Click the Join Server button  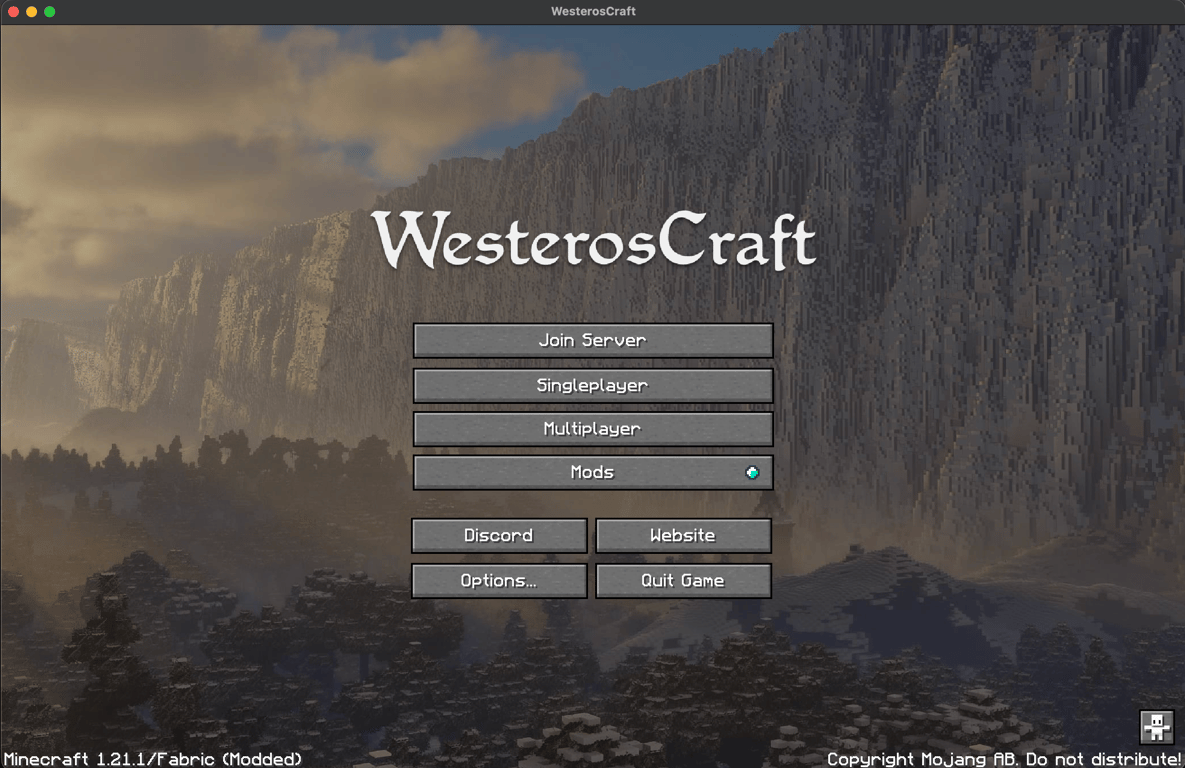click(x=592, y=340)
